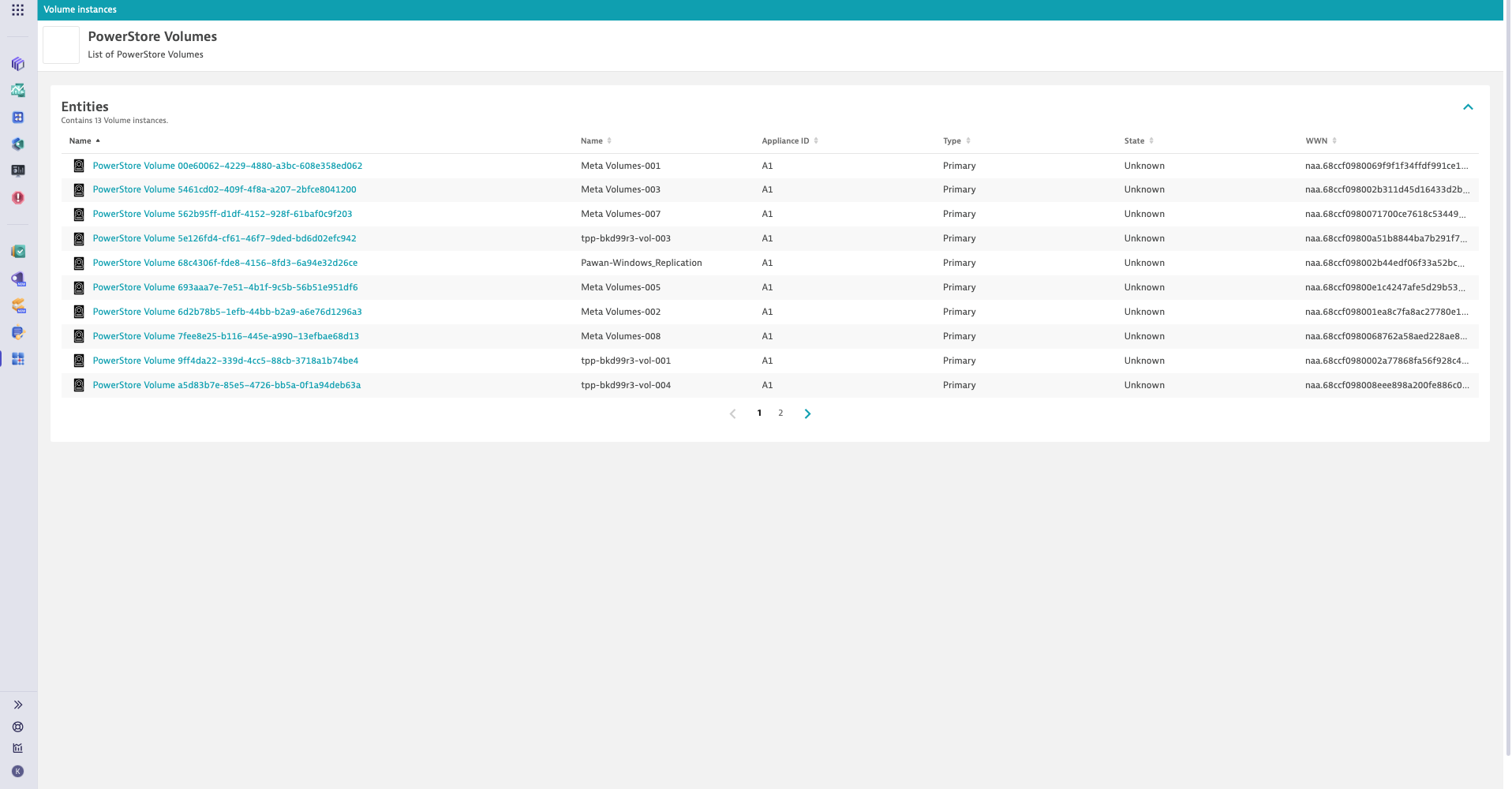Select the Meta Volumes-005 cell

(620, 287)
